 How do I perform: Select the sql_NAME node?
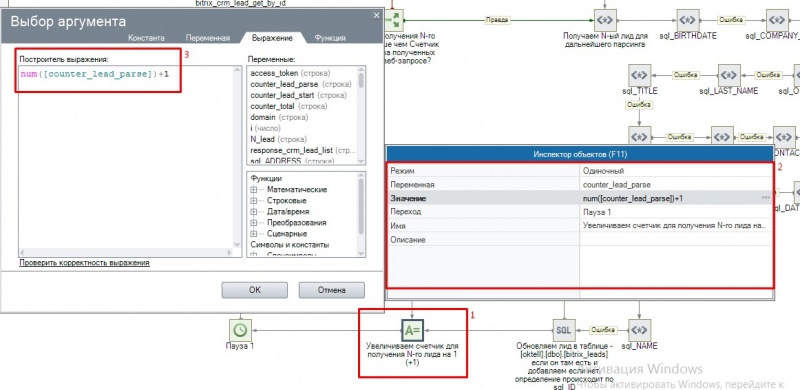[x=639, y=330]
